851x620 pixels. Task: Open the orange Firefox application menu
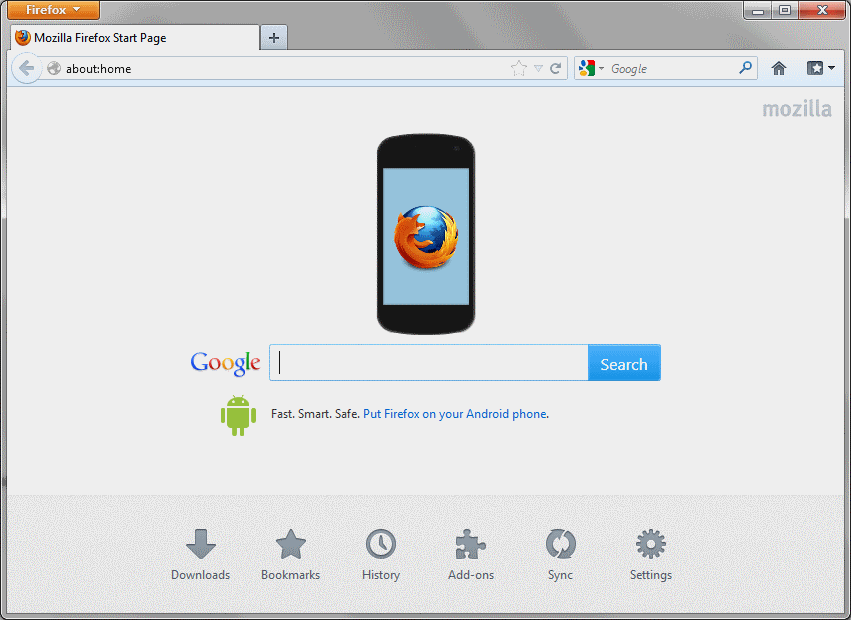(53, 10)
